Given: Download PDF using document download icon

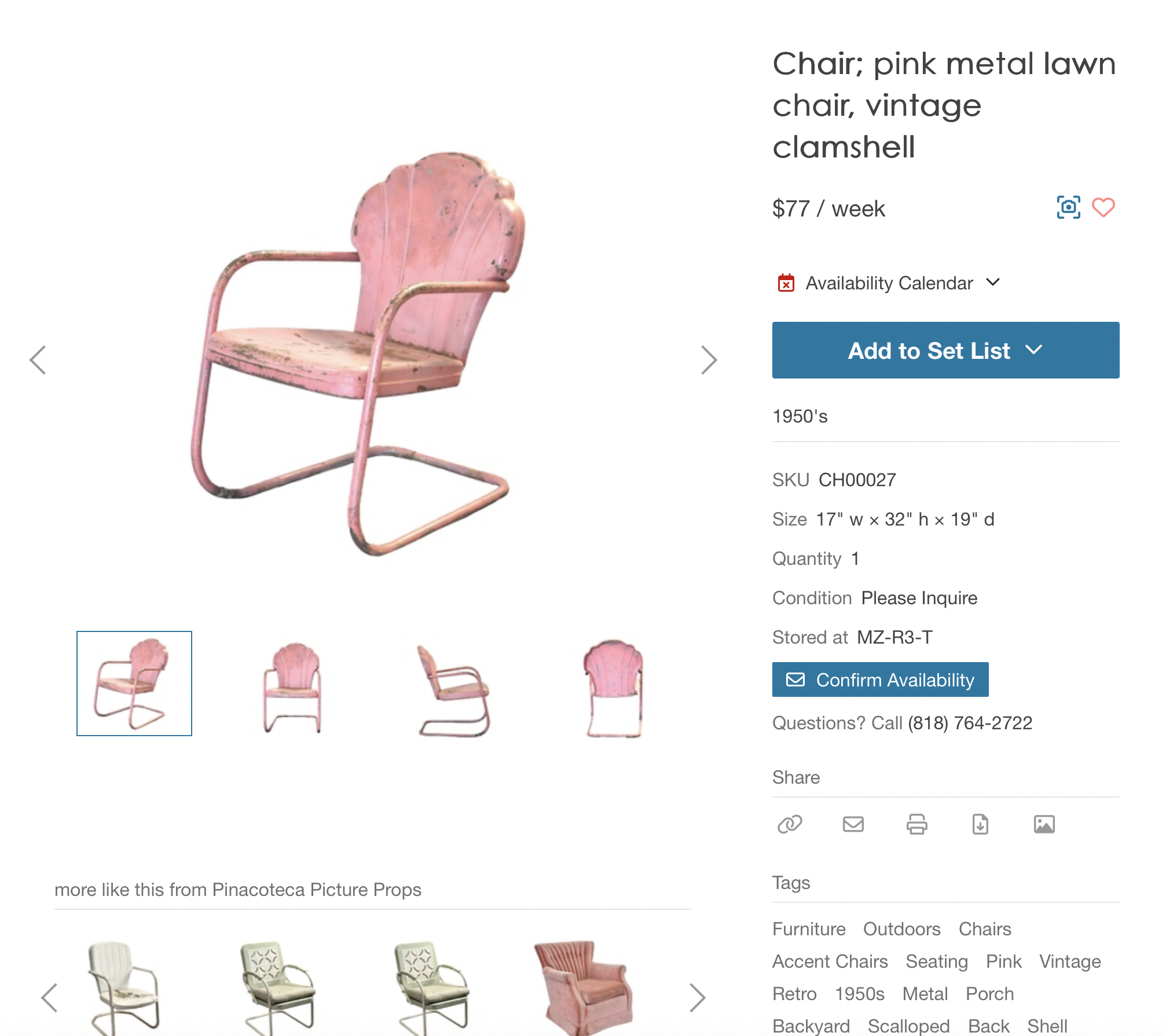Looking at the screenshot, I should (x=981, y=824).
